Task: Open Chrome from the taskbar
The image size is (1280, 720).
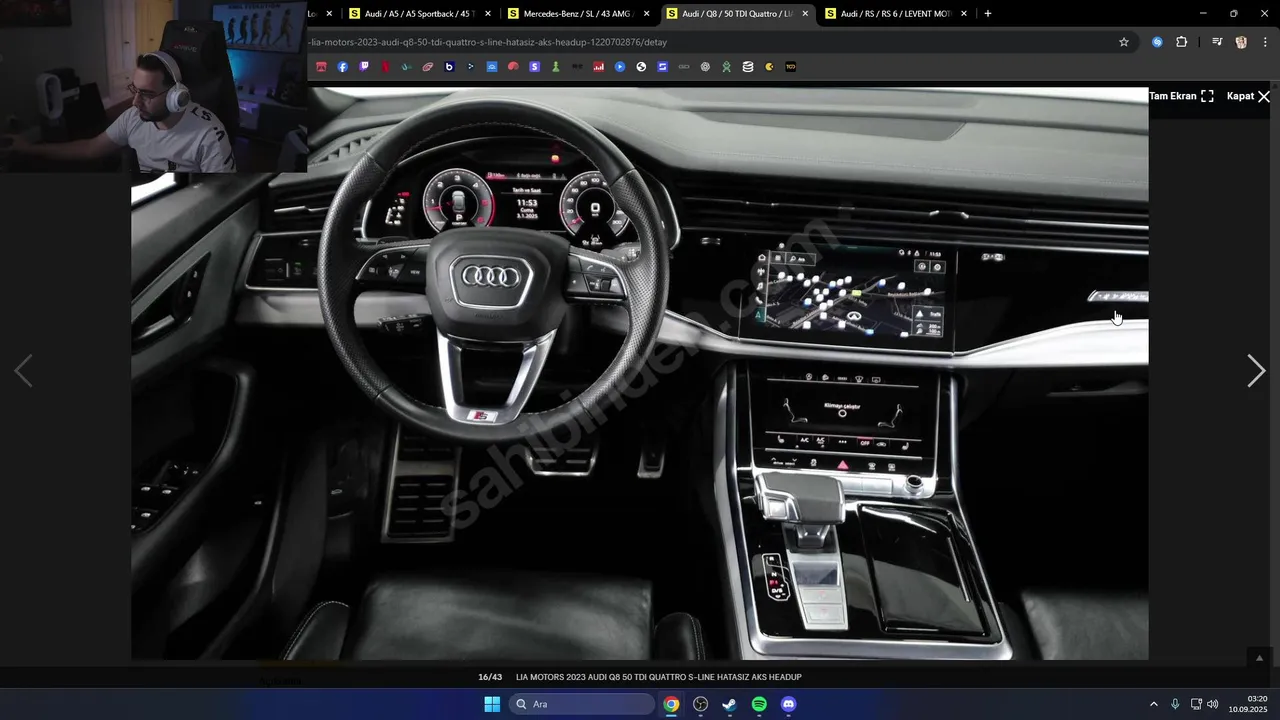Action: (671, 704)
